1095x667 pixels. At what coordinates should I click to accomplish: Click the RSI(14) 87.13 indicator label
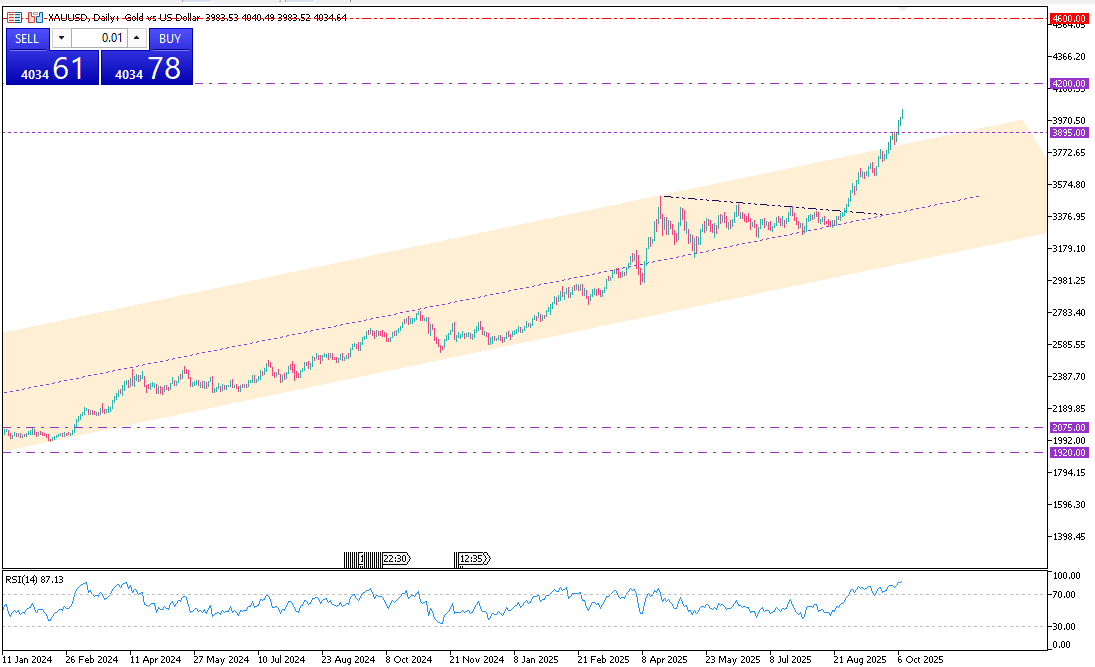(34, 579)
